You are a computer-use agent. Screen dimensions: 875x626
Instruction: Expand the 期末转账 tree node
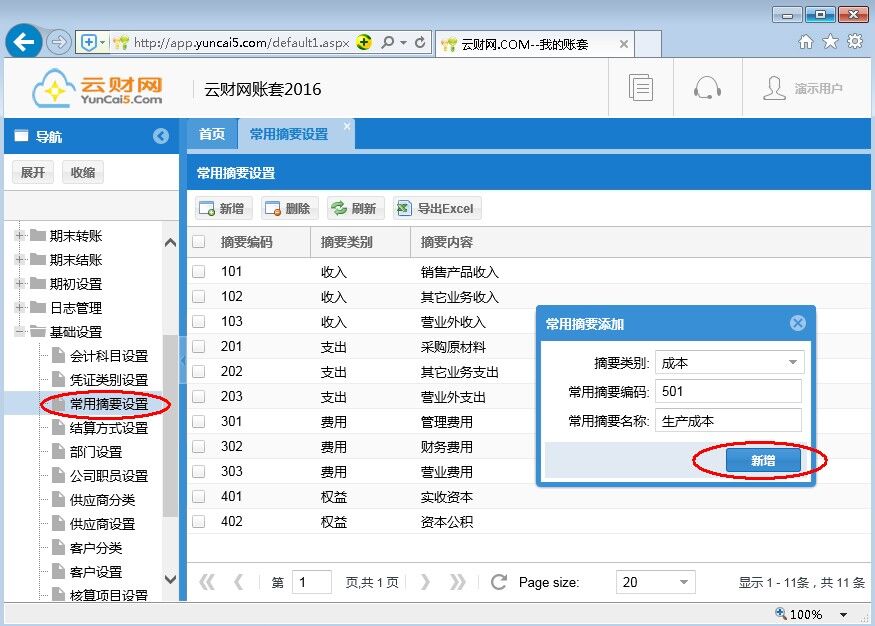(19, 236)
